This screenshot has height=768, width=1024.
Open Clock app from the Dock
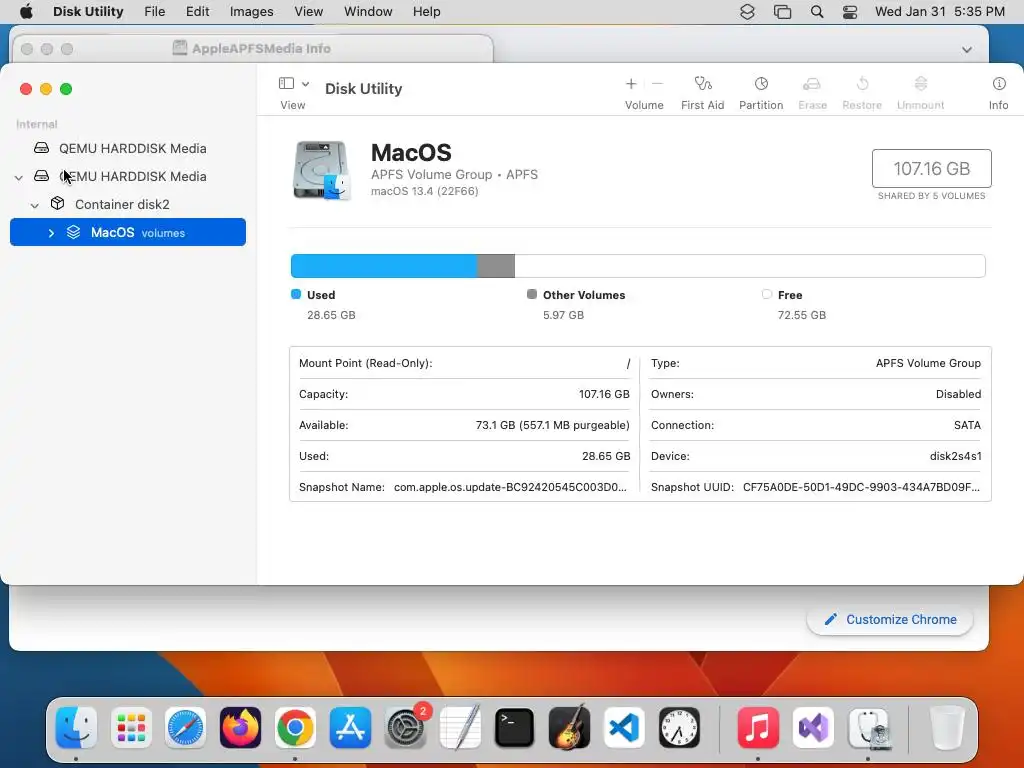679,728
